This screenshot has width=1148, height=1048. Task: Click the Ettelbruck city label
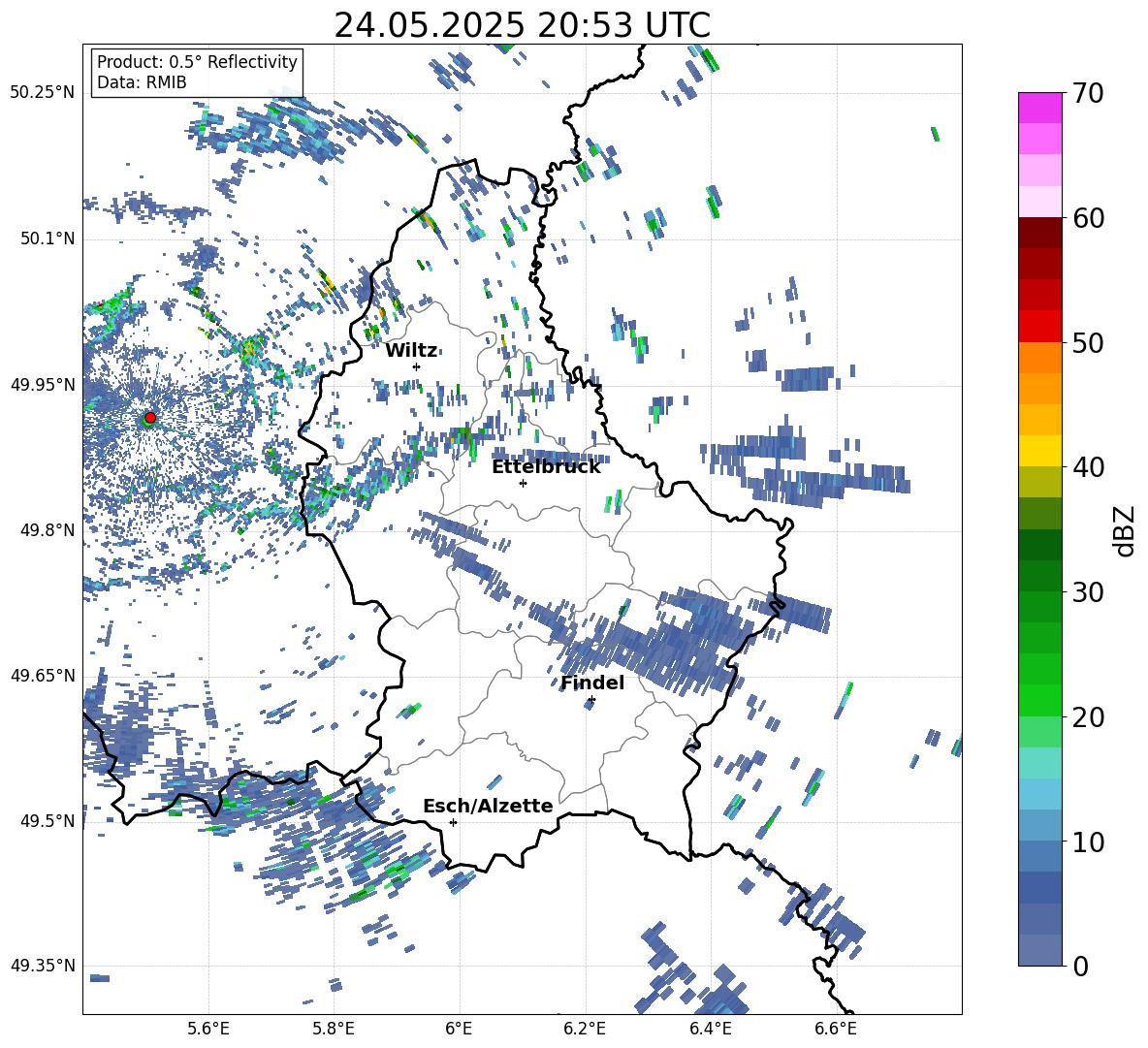tap(546, 467)
